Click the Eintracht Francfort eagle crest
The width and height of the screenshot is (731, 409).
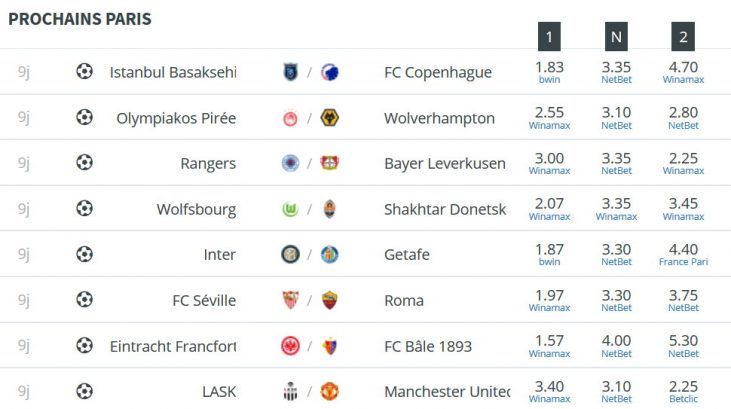click(290, 346)
